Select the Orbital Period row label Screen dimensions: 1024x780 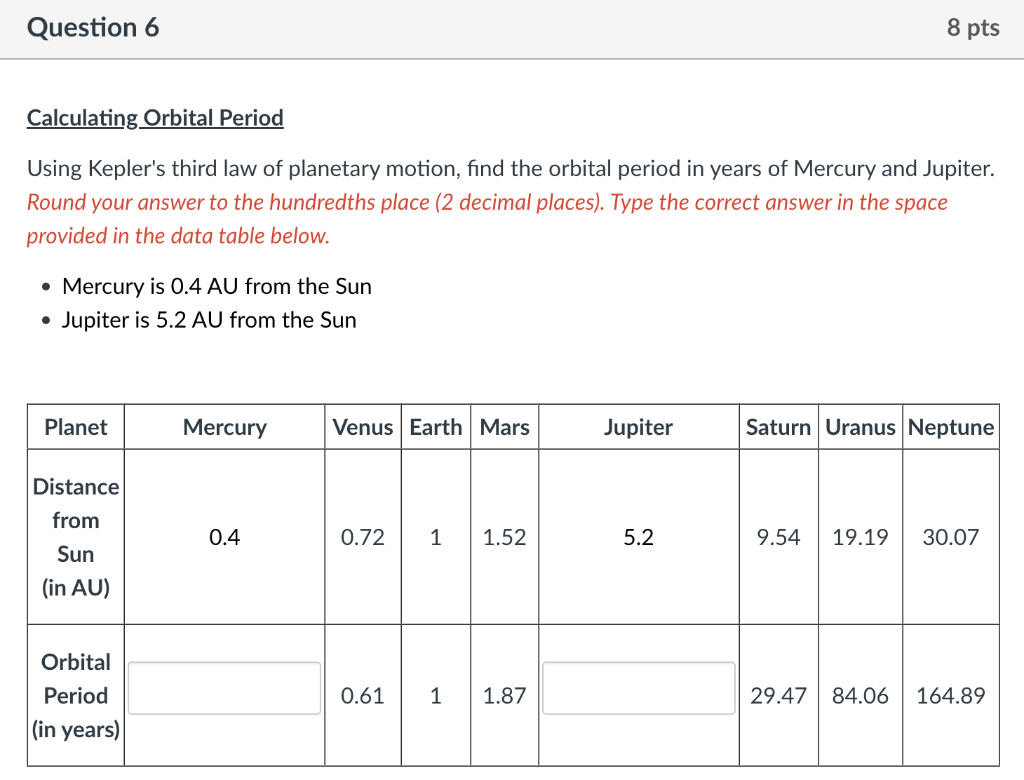tap(75, 696)
